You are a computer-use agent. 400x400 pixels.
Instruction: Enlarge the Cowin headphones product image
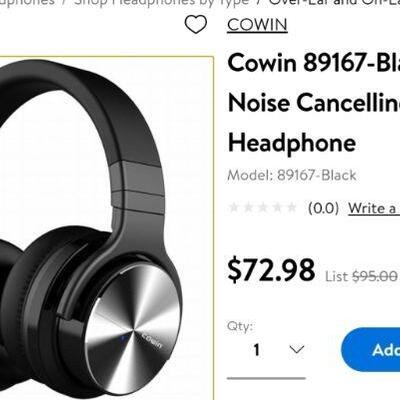coord(106,228)
